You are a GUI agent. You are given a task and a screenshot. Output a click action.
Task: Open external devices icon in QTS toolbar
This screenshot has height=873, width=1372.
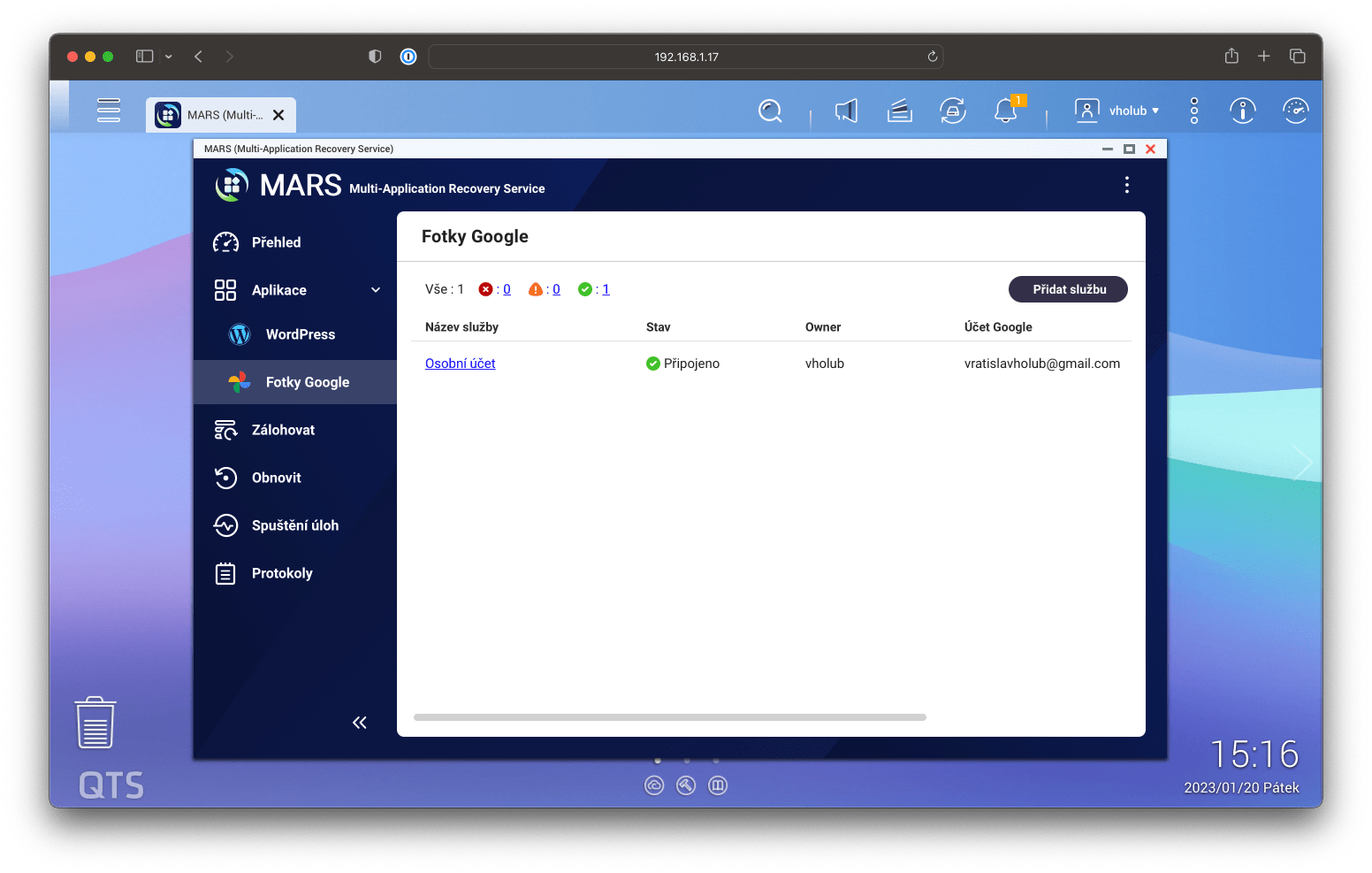click(952, 111)
